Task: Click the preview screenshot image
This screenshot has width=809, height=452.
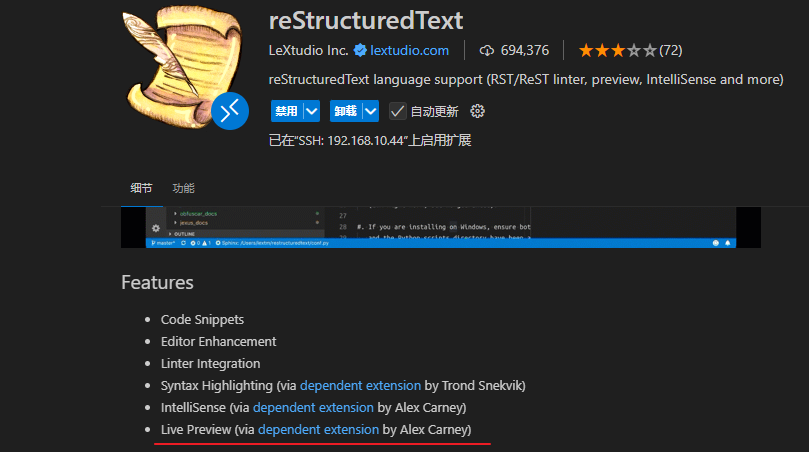Action: [441, 228]
